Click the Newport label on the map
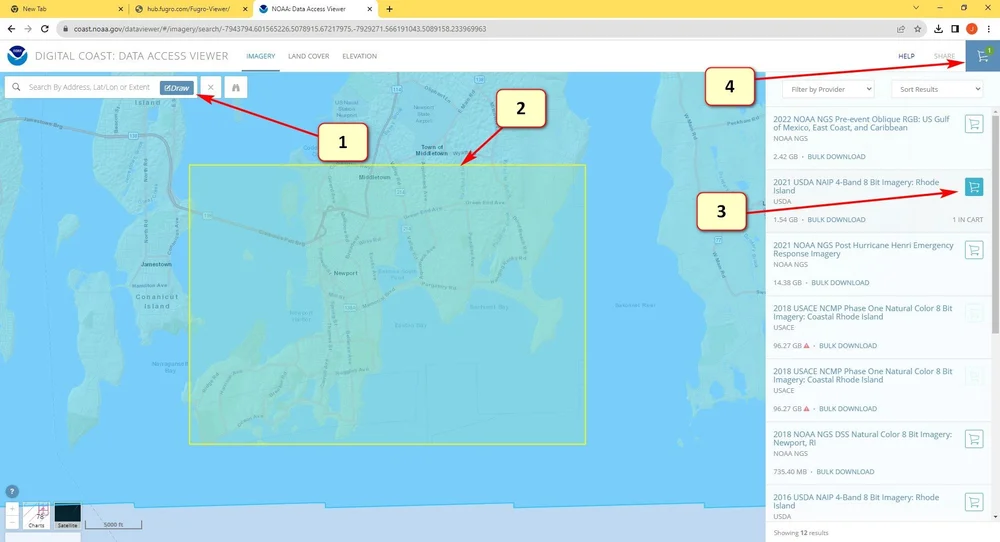The width and height of the screenshot is (1000, 542). (346, 273)
